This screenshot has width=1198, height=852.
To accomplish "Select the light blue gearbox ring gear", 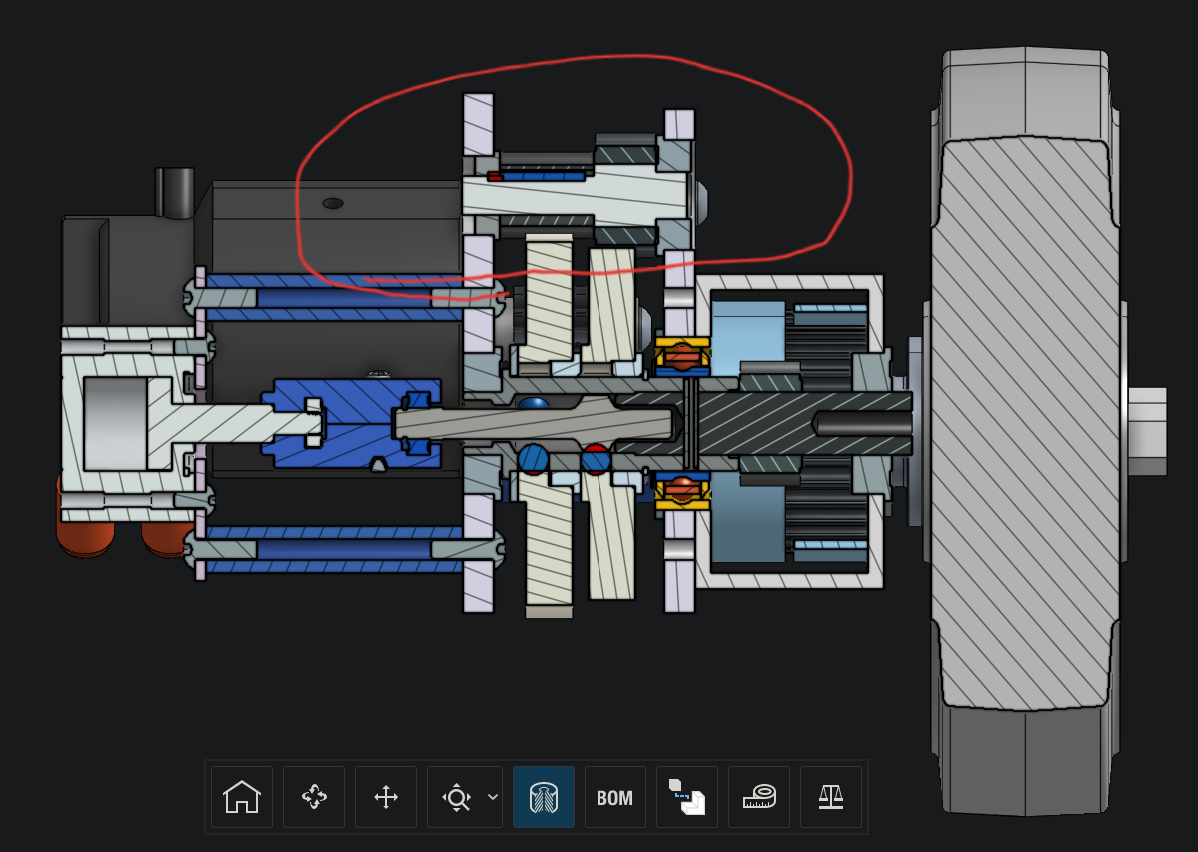I will (747, 336).
